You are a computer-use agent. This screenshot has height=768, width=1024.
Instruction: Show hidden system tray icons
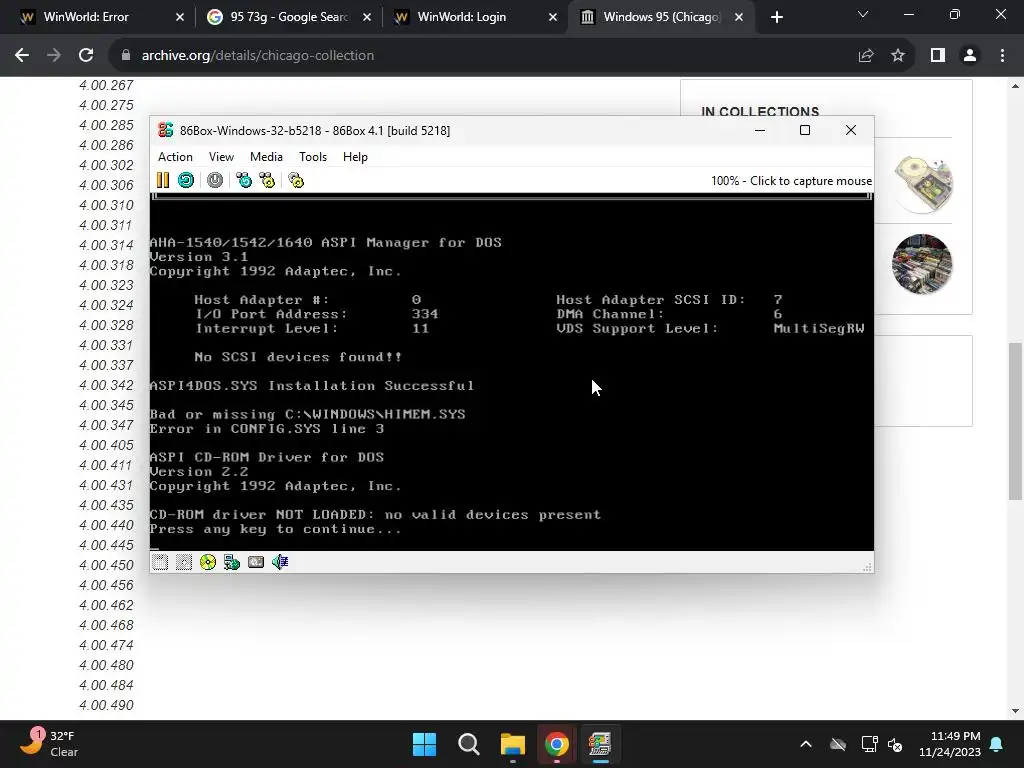(x=806, y=744)
